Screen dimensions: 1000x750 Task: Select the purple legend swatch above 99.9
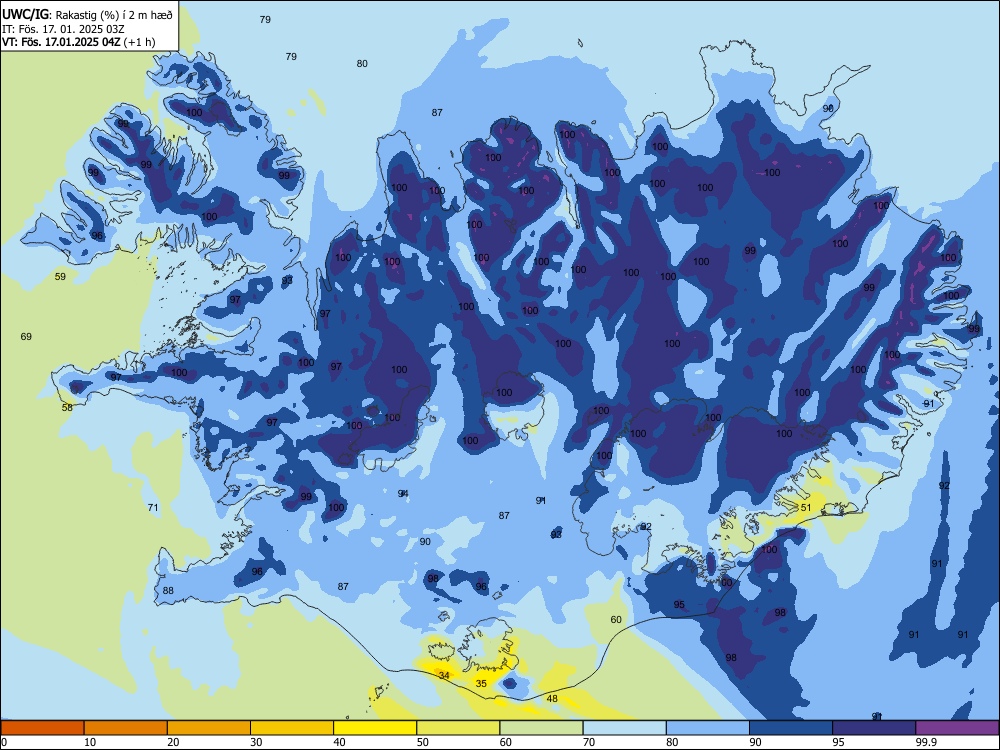[x=957, y=728]
